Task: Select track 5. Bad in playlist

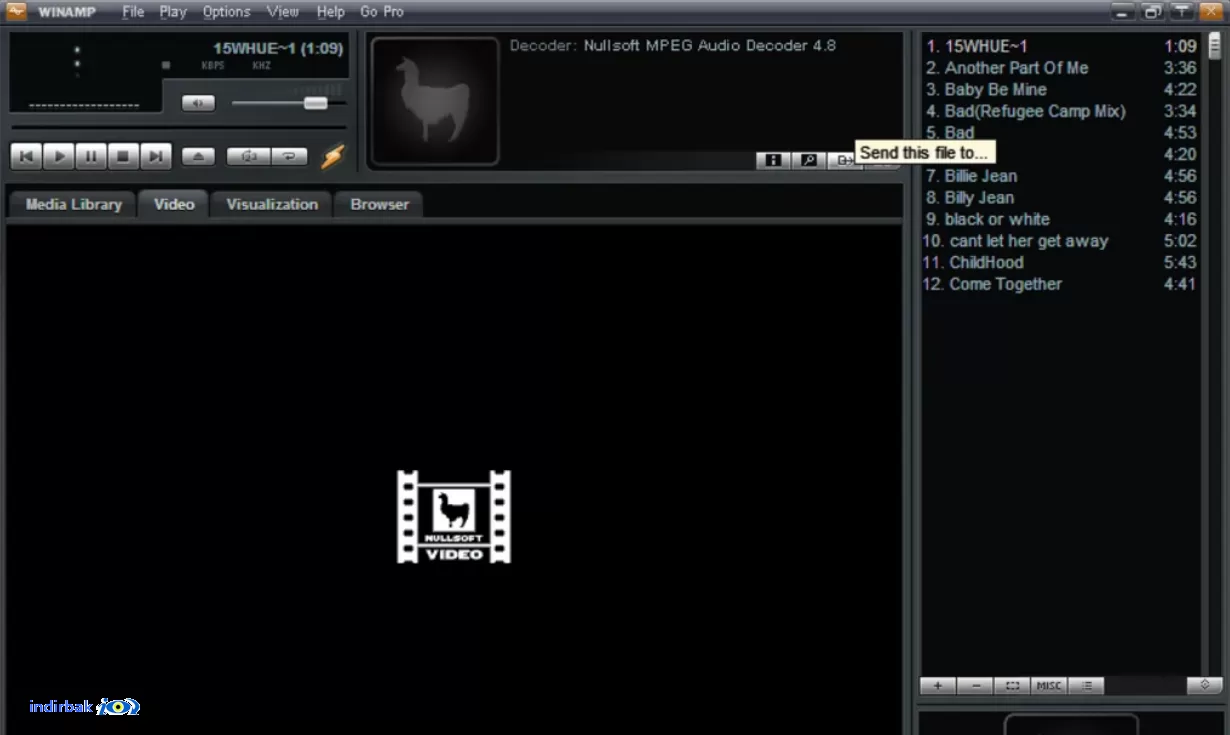Action: tap(1060, 133)
